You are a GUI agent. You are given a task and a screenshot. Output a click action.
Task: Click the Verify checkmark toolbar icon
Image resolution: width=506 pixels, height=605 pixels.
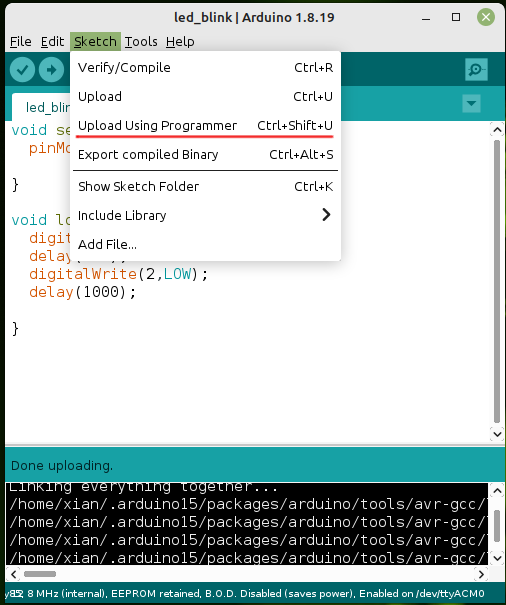22,70
